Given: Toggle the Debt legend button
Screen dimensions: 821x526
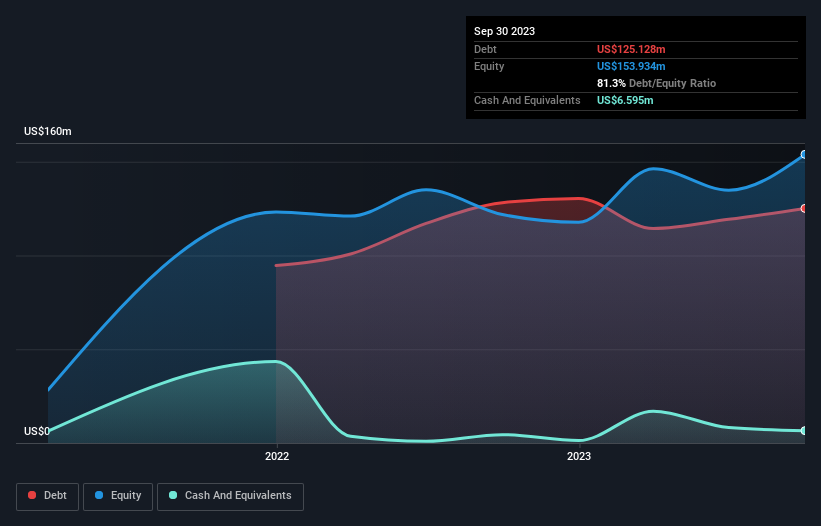Looking at the screenshot, I should coord(47,496).
